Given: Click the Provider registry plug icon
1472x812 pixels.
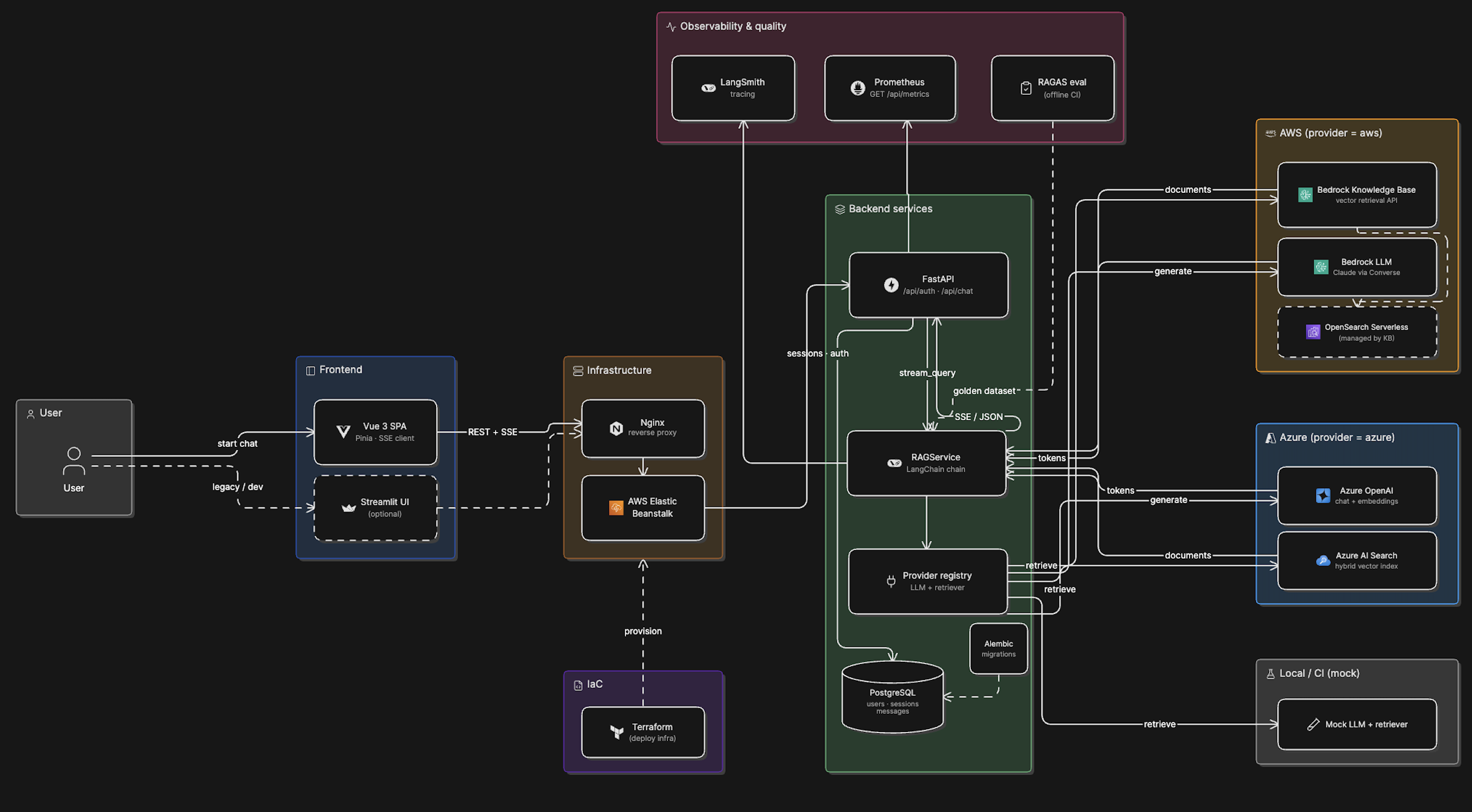Looking at the screenshot, I should tap(891, 582).
